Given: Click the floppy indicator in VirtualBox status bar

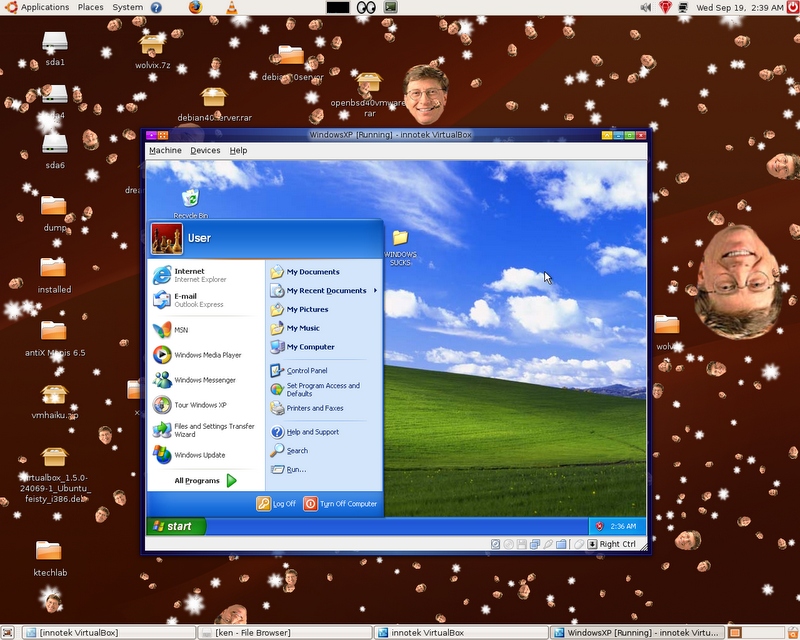Looking at the screenshot, I should 521,544.
